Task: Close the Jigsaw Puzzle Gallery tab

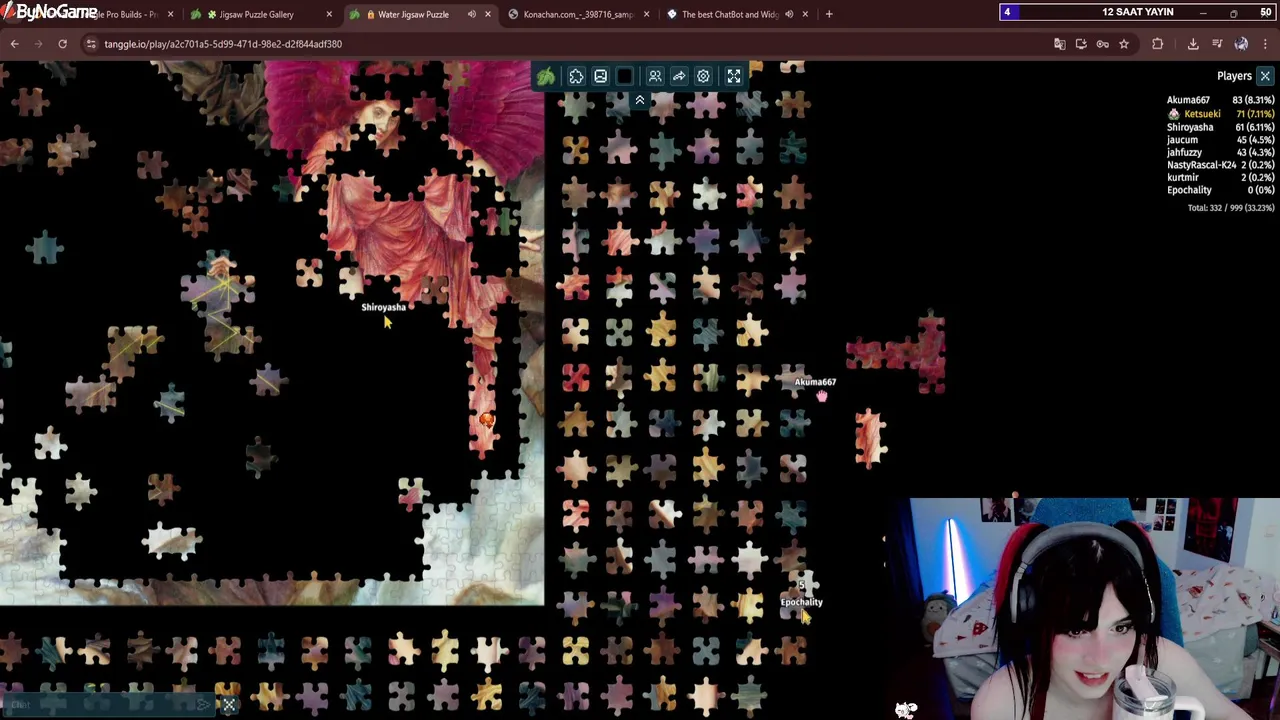Action: coord(329,14)
